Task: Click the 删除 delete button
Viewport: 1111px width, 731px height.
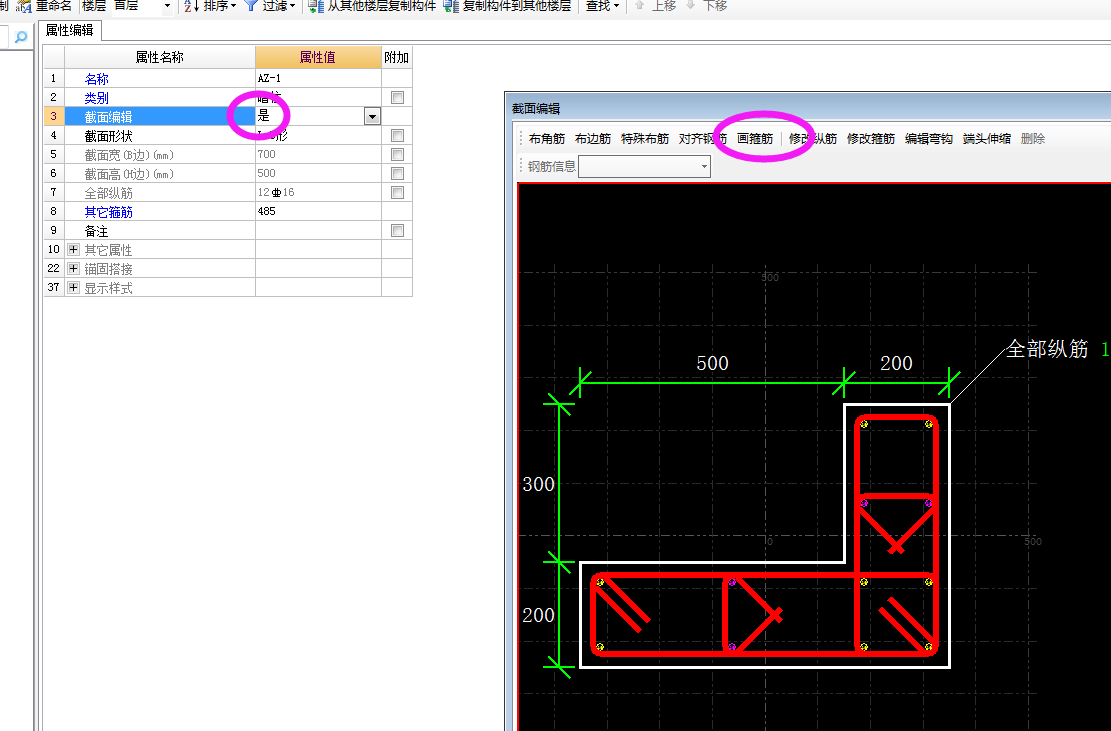Action: (1033, 139)
